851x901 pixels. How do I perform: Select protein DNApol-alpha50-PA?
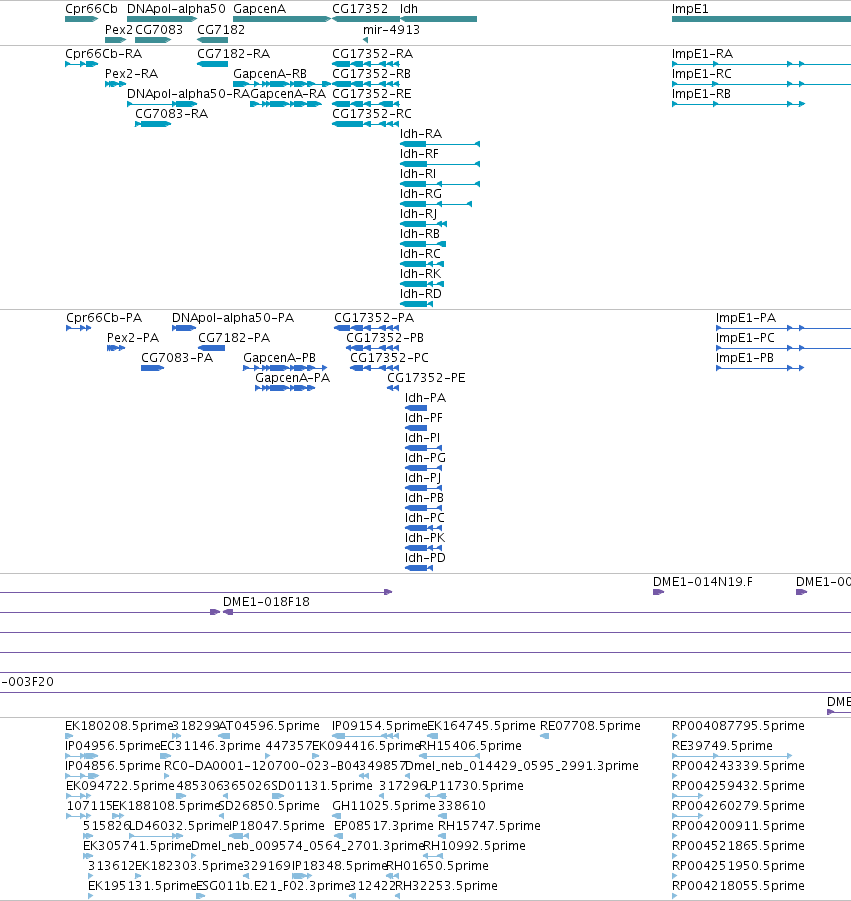pos(184,328)
